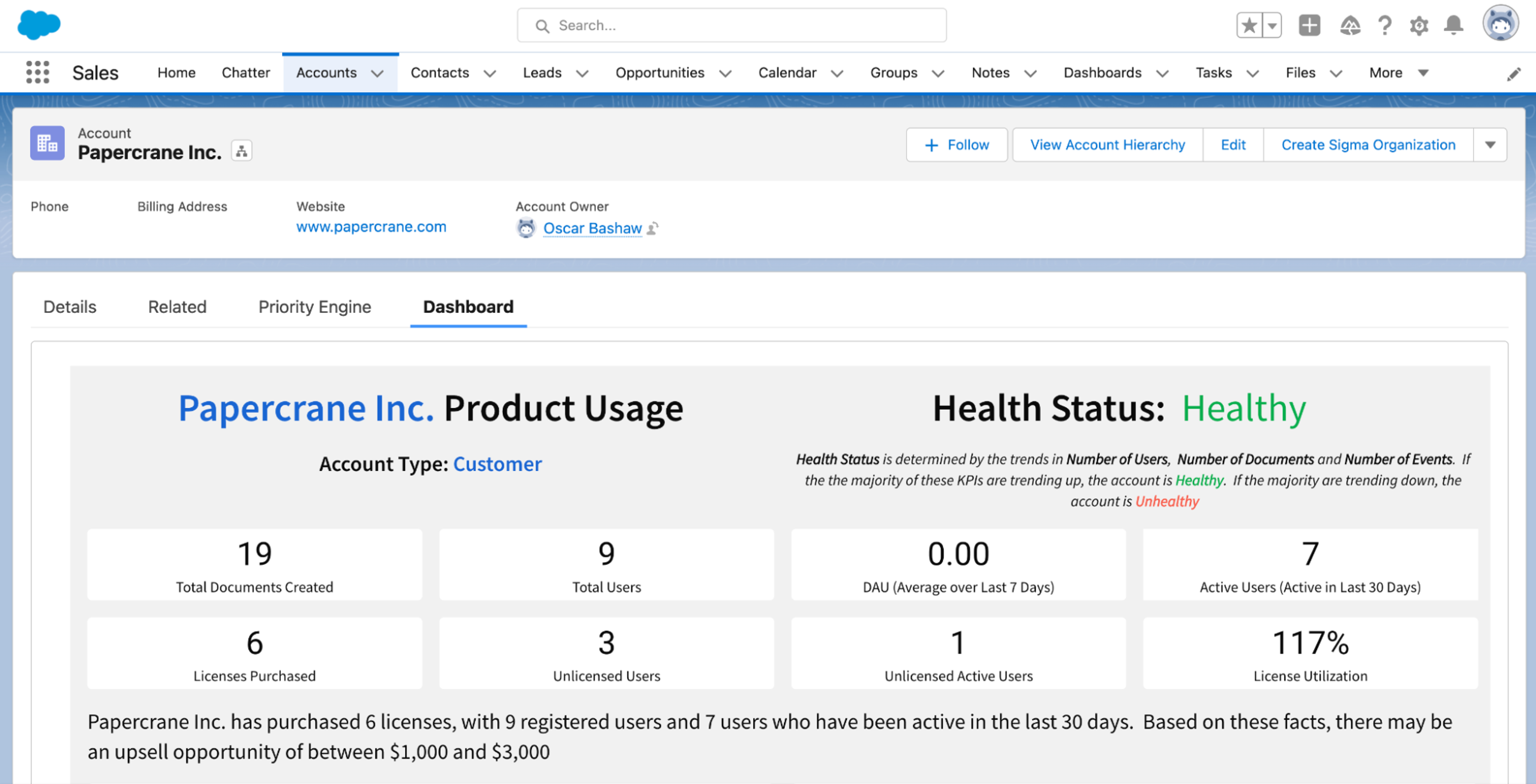Click the Licenses Purchased tile
This screenshot has width=1536, height=784.
click(x=255, y=653)
